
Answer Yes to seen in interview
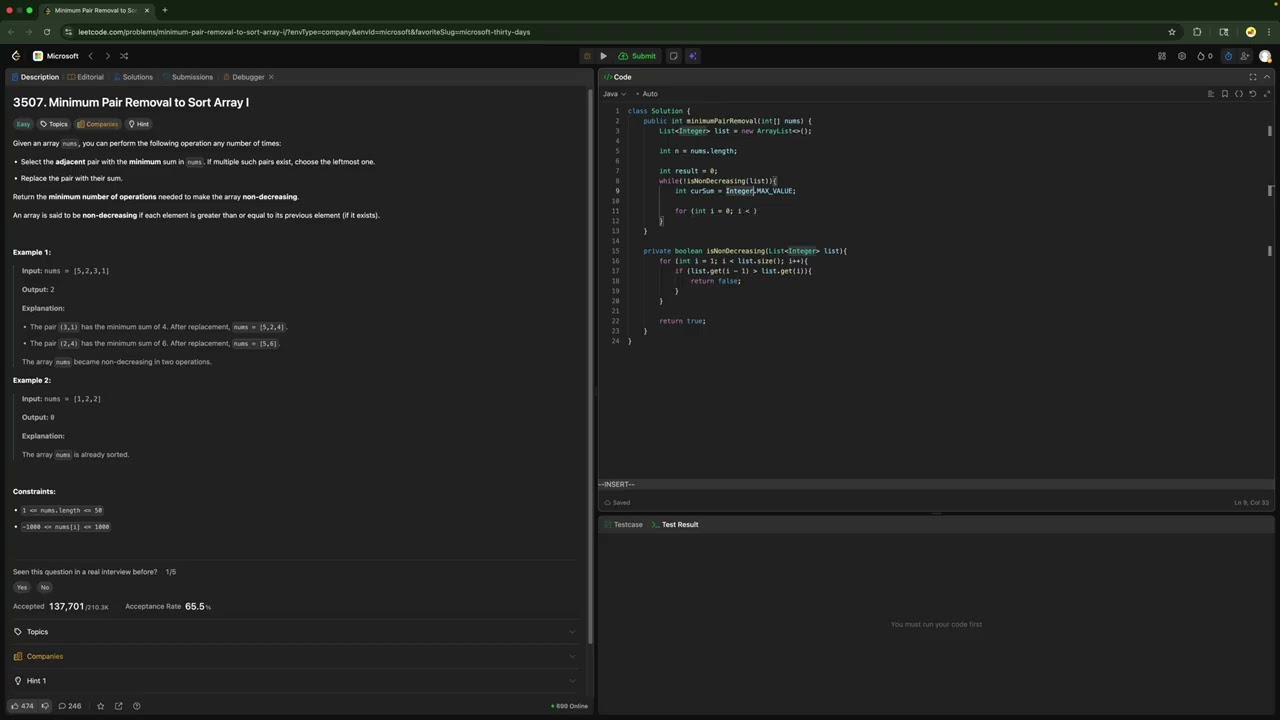coord(22,588)
